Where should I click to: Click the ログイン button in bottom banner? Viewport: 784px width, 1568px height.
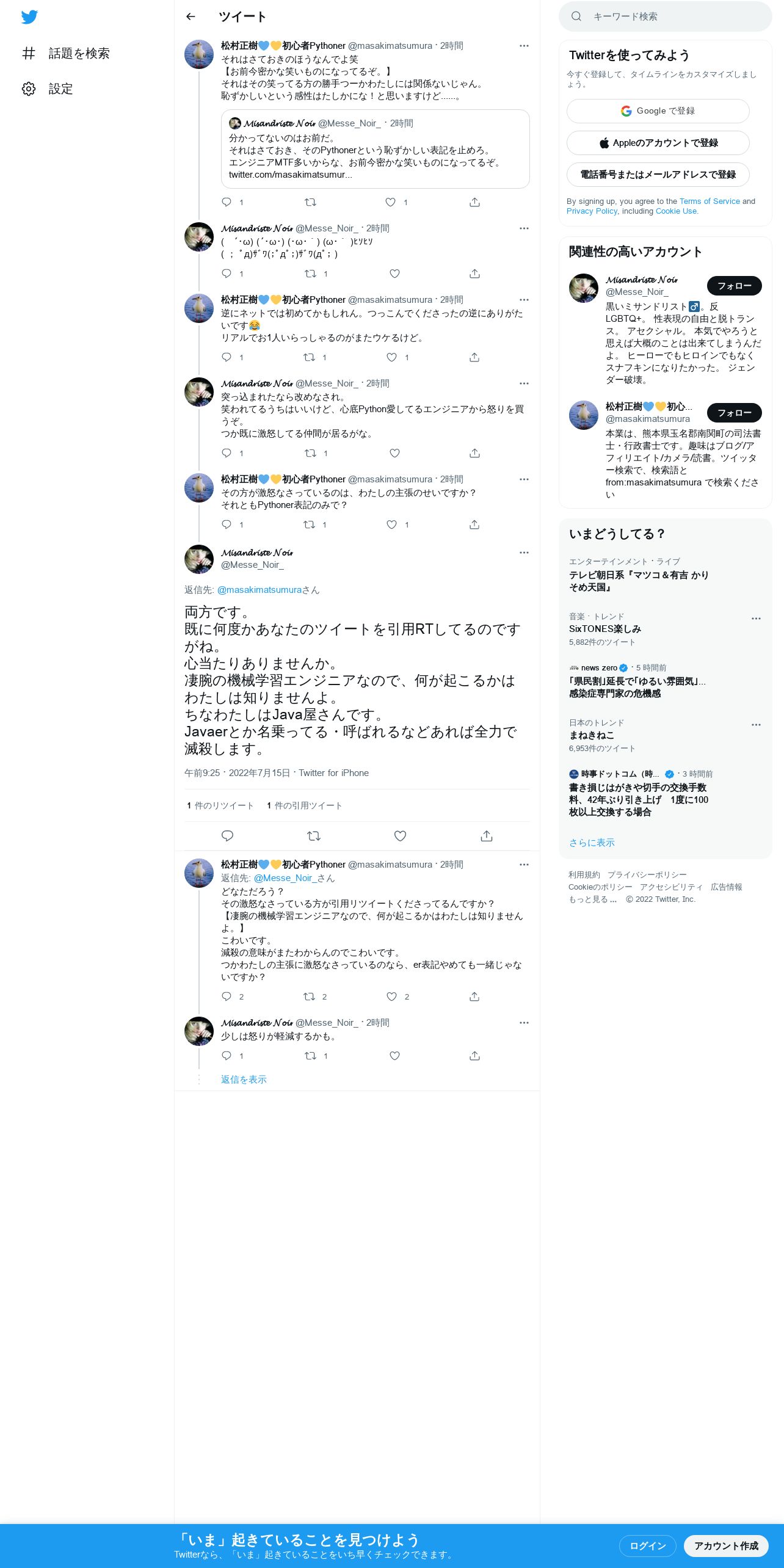[647, 1545]
